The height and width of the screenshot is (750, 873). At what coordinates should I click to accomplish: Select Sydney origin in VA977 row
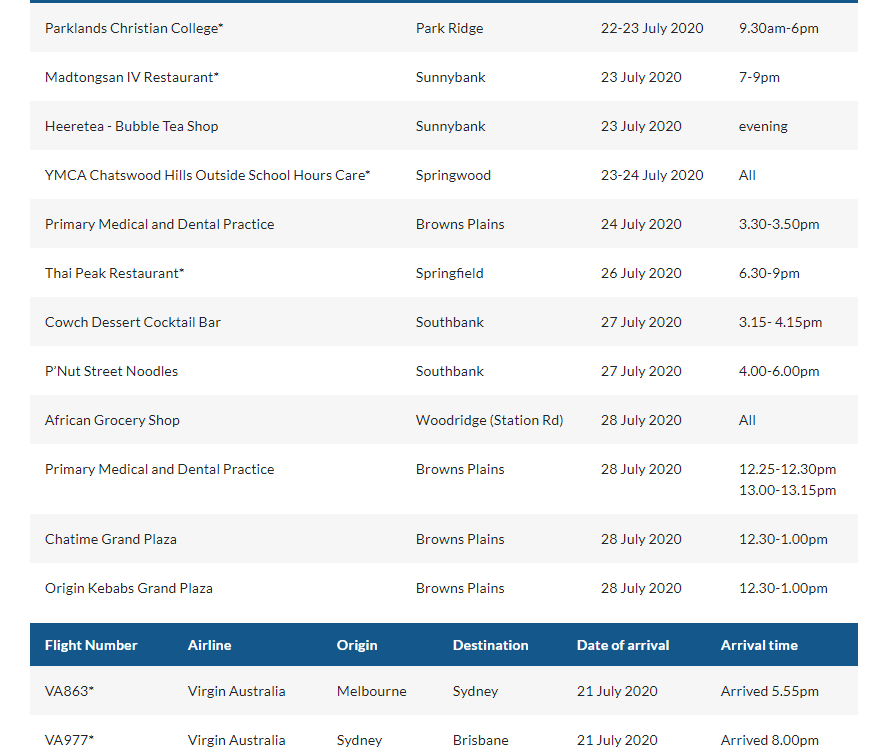(360, 740)
